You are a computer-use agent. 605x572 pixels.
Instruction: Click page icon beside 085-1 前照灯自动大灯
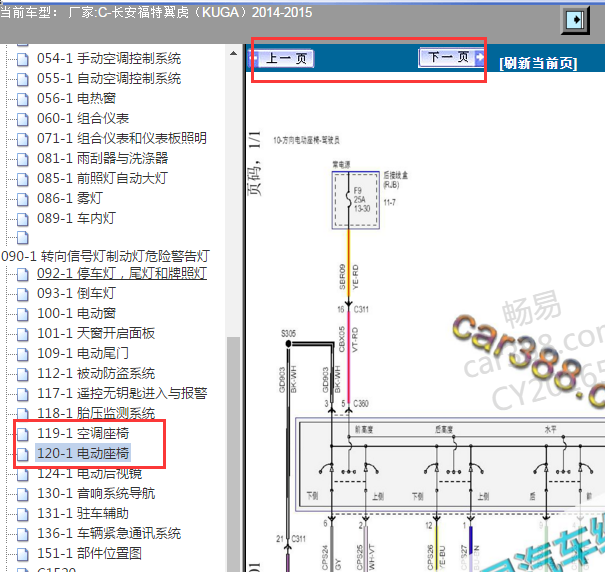point(23,179)
